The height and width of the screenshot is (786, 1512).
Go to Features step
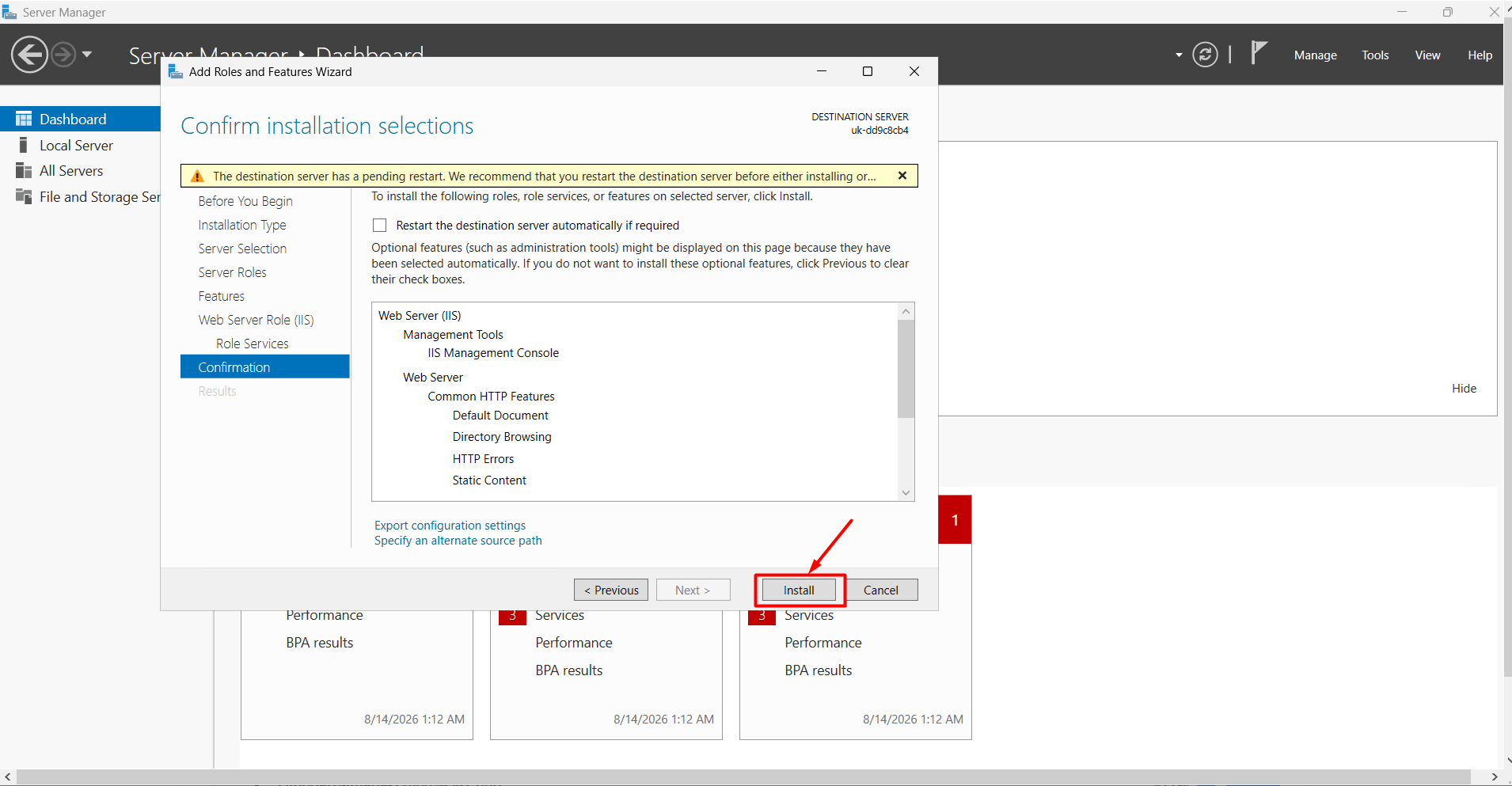pos(222,296)
